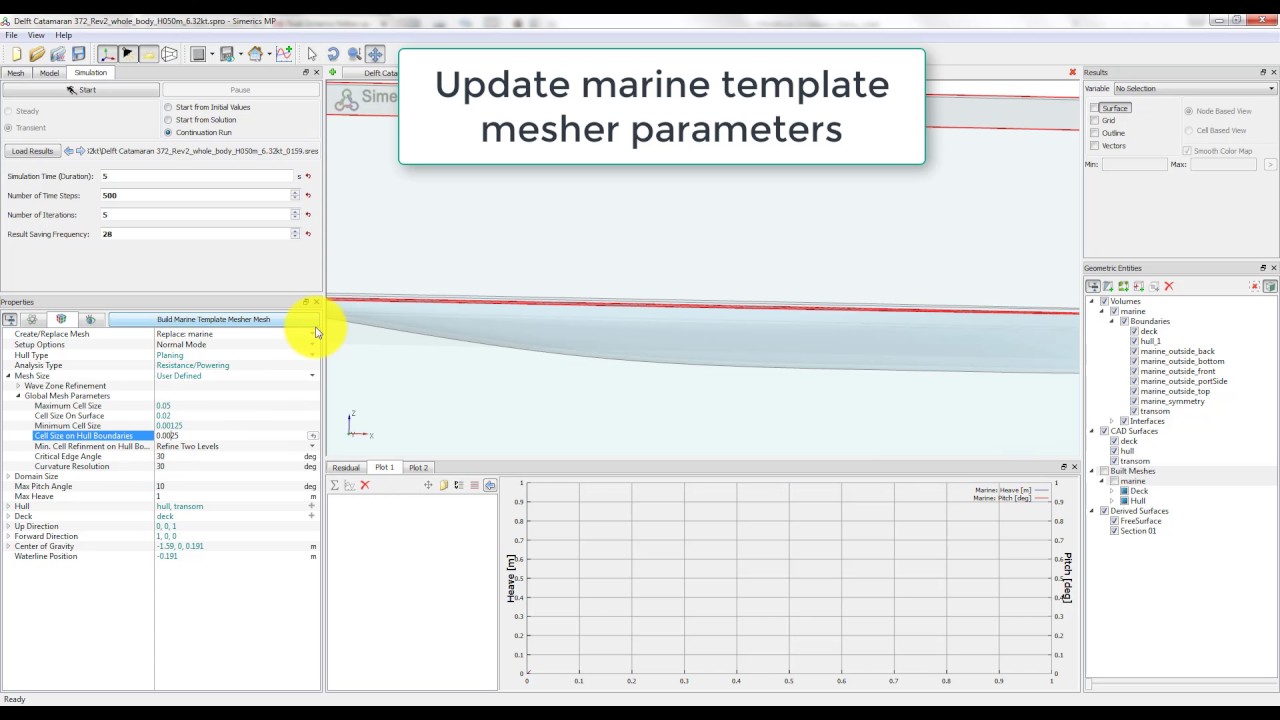Click the green plus add-view icon
This screenshot has width=1280, height=720.
coord(332,72)
